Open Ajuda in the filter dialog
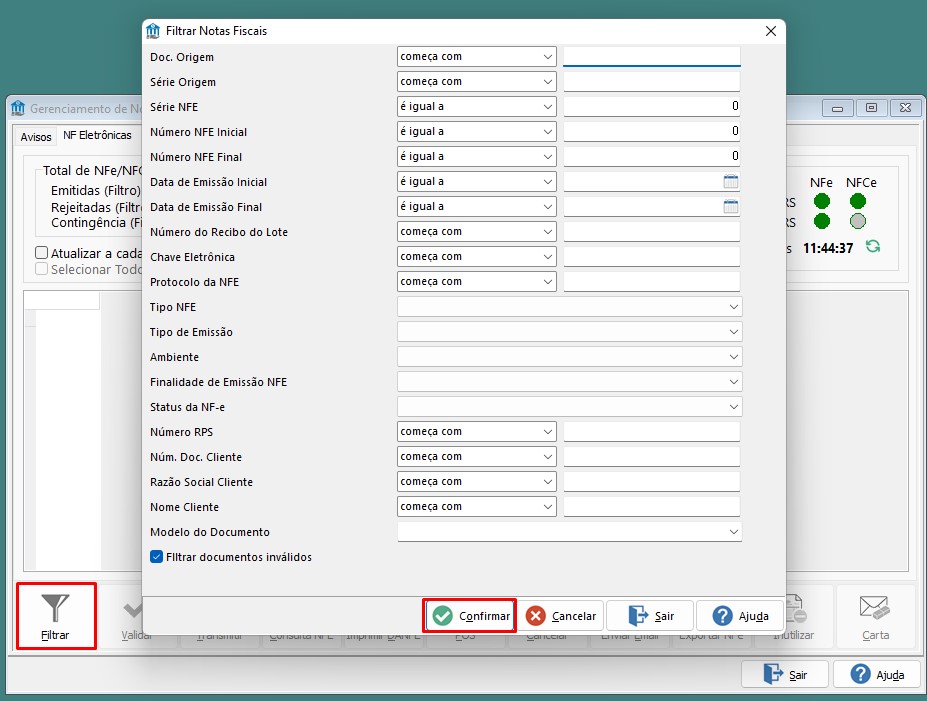 coord(741,616)
